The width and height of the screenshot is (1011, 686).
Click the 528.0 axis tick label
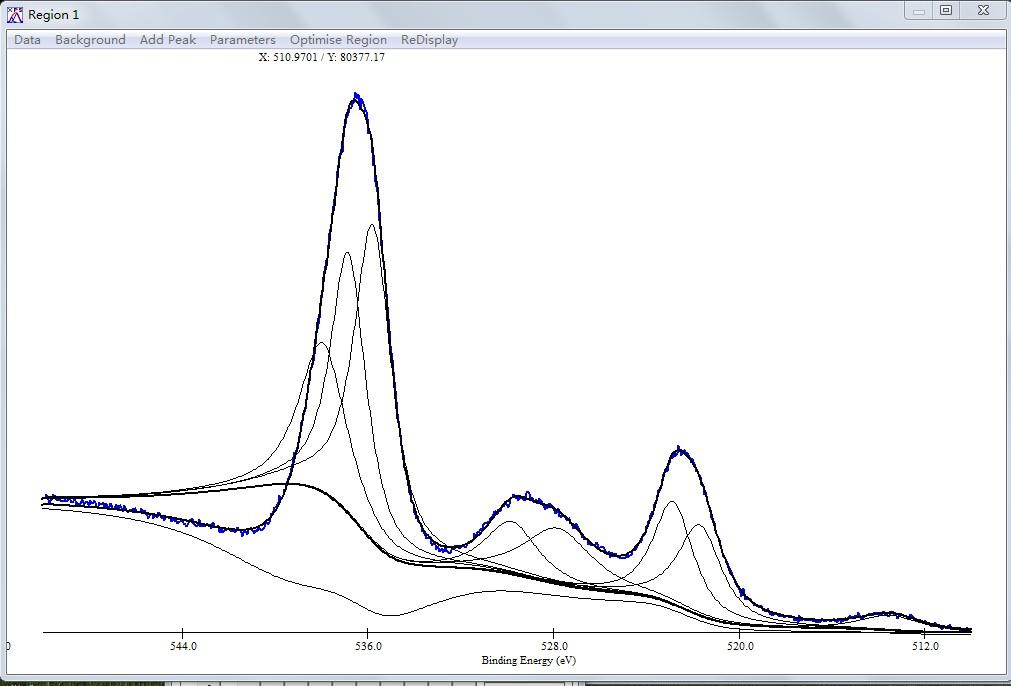pos(554,646)
